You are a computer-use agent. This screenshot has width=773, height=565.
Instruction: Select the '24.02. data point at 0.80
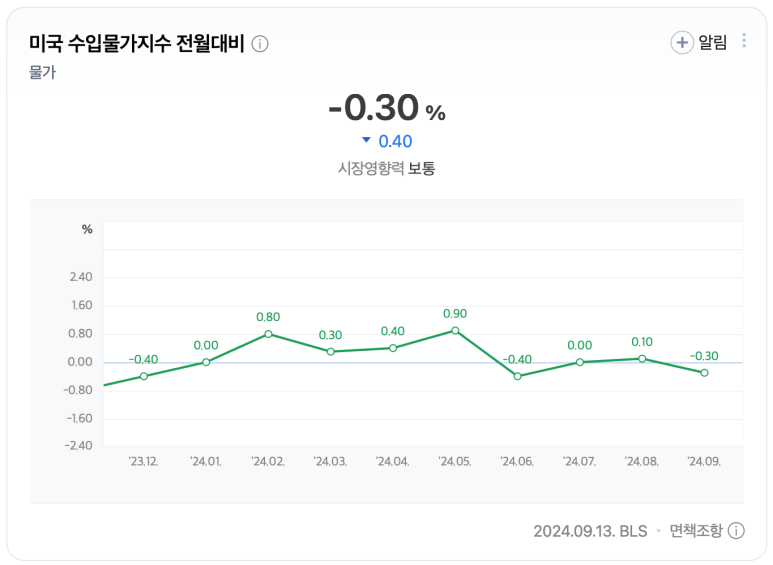268,334
